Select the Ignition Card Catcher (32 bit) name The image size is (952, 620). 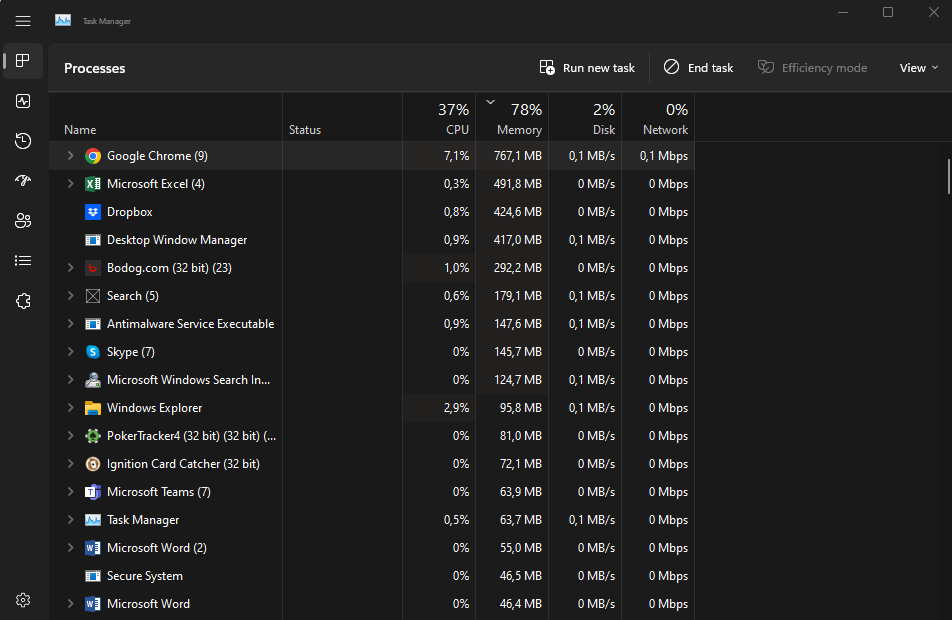click(x=183, y=464)
